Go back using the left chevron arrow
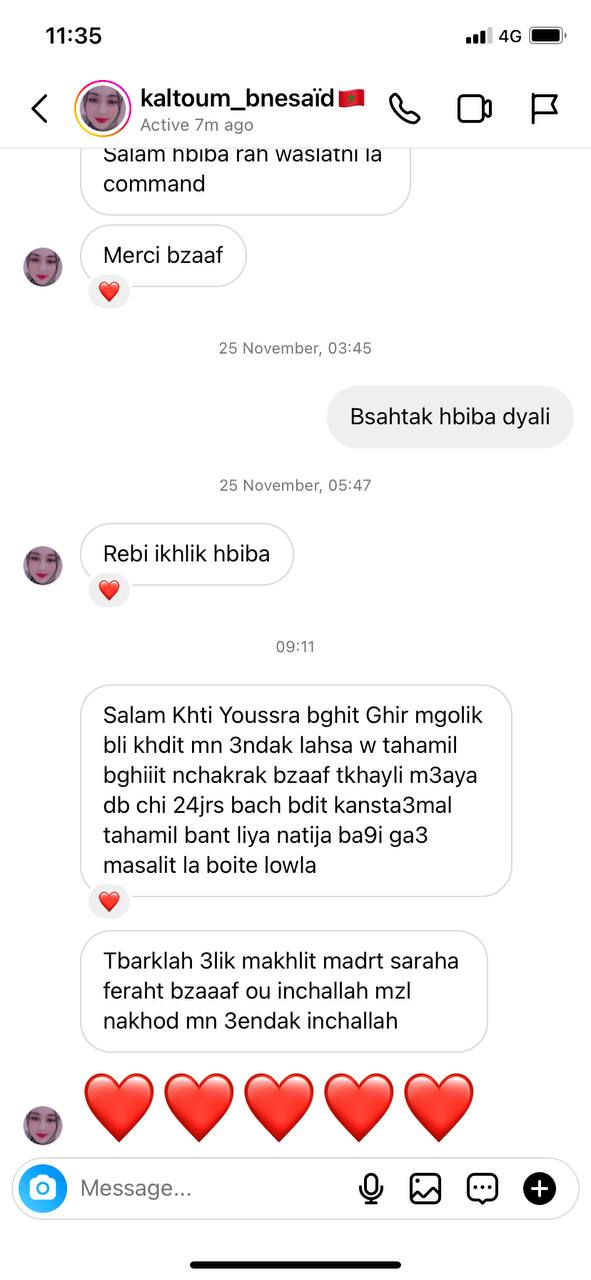This screenshot has height=1280, width=591. (40, 108)
